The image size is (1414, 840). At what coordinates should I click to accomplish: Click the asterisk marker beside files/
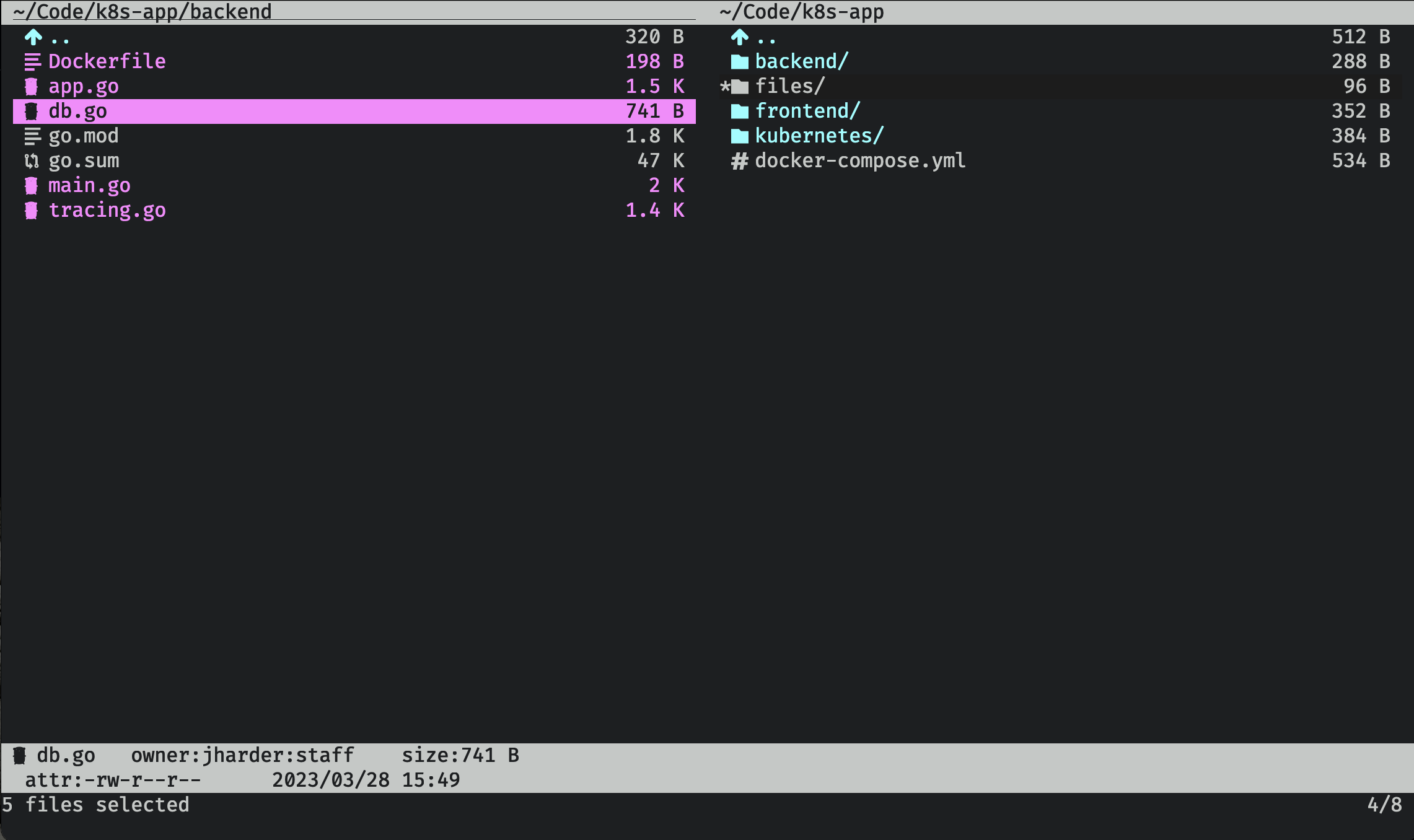click(725, 87)
